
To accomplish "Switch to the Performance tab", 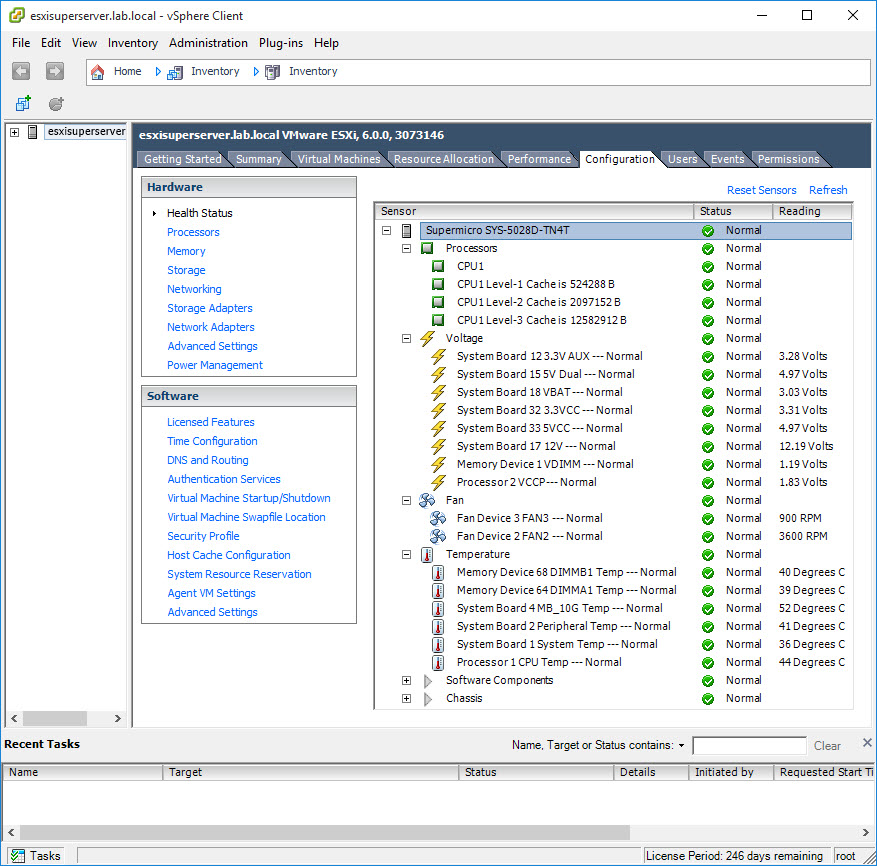I will pyautogui.click(x=539, y=159).
